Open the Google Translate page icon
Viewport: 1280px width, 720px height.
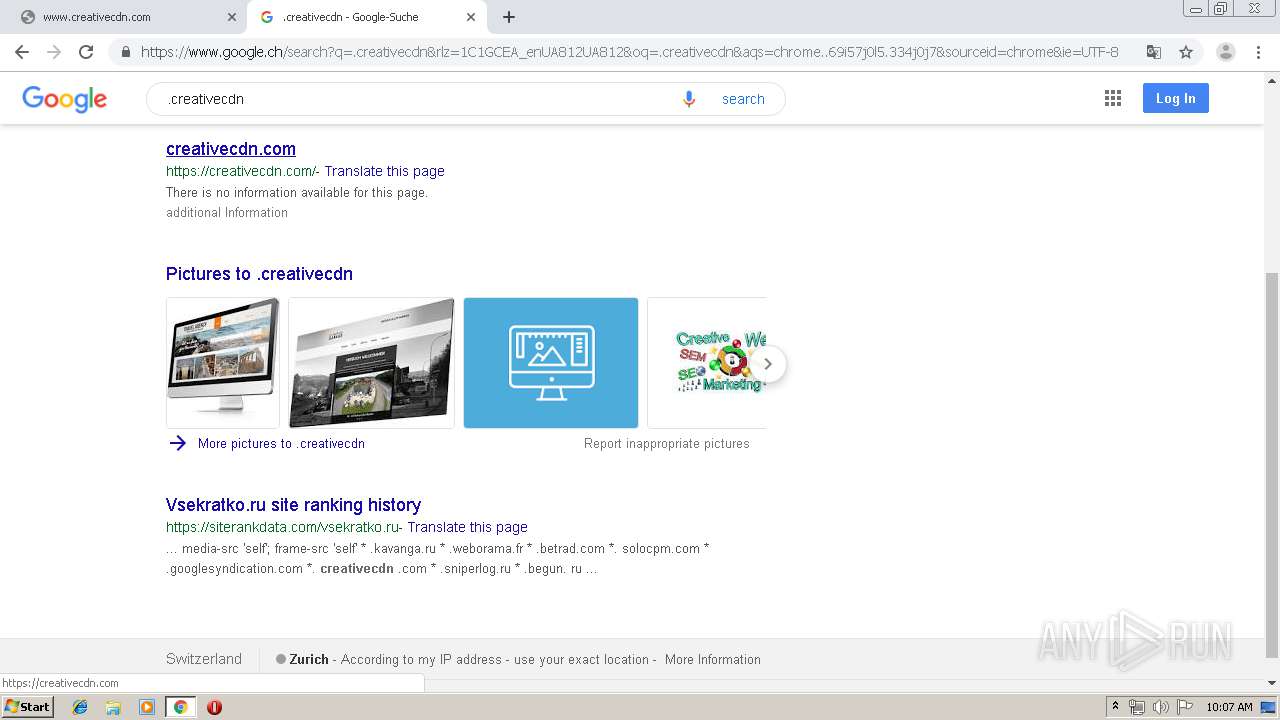point(1153,52)
